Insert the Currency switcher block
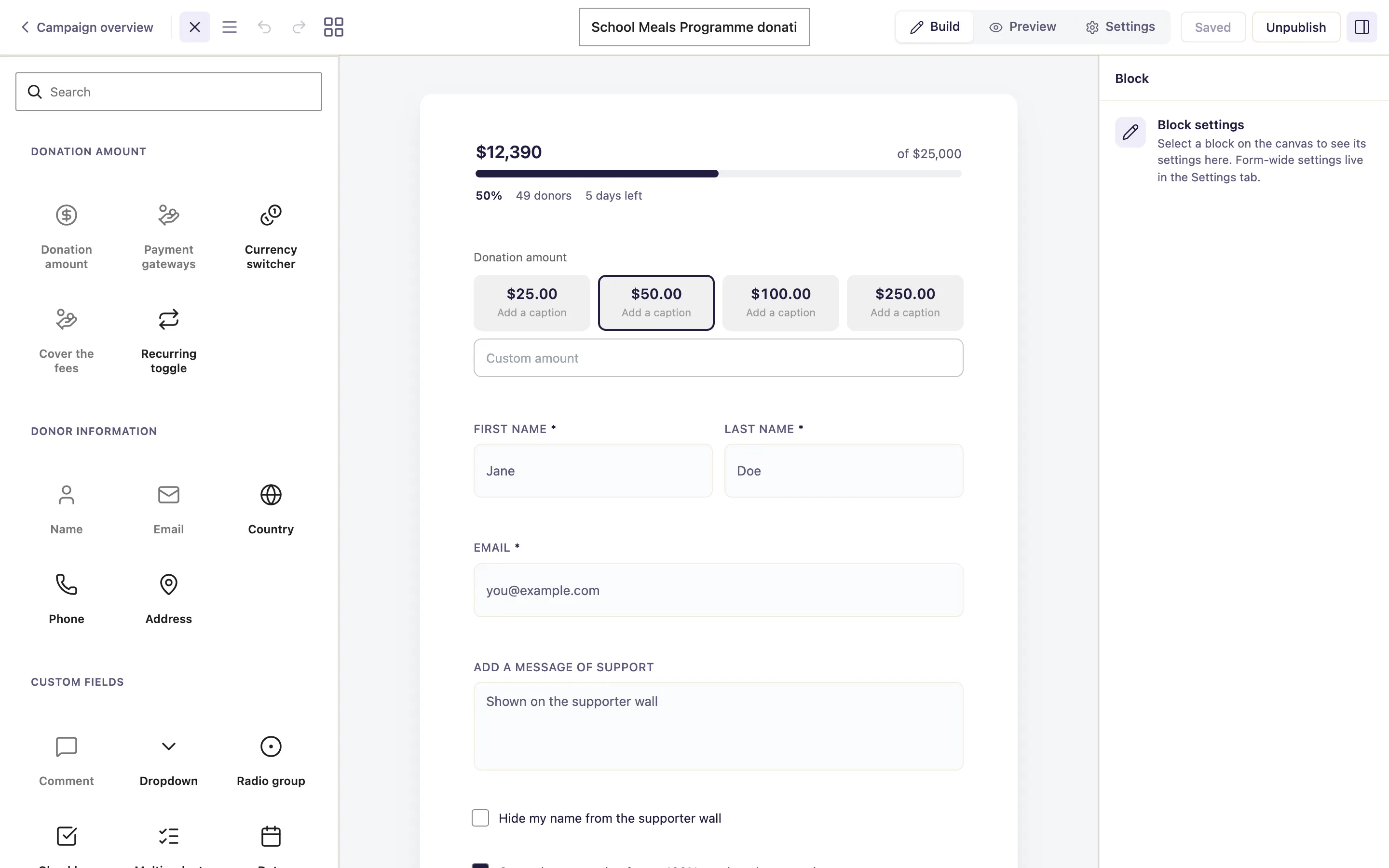Viewport: 1389px width, 868px height. (271, 236)
